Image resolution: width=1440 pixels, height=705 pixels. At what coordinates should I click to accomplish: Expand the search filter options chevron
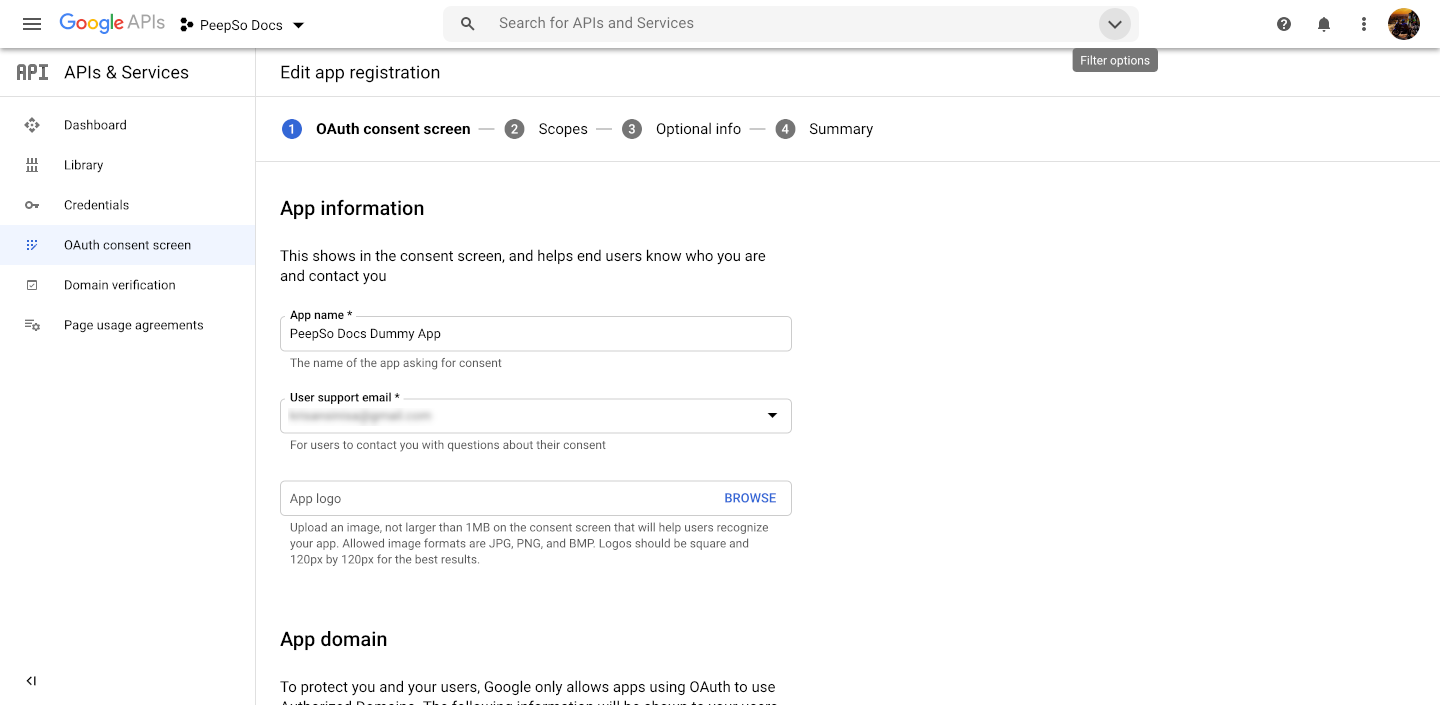pos(1115,24)
